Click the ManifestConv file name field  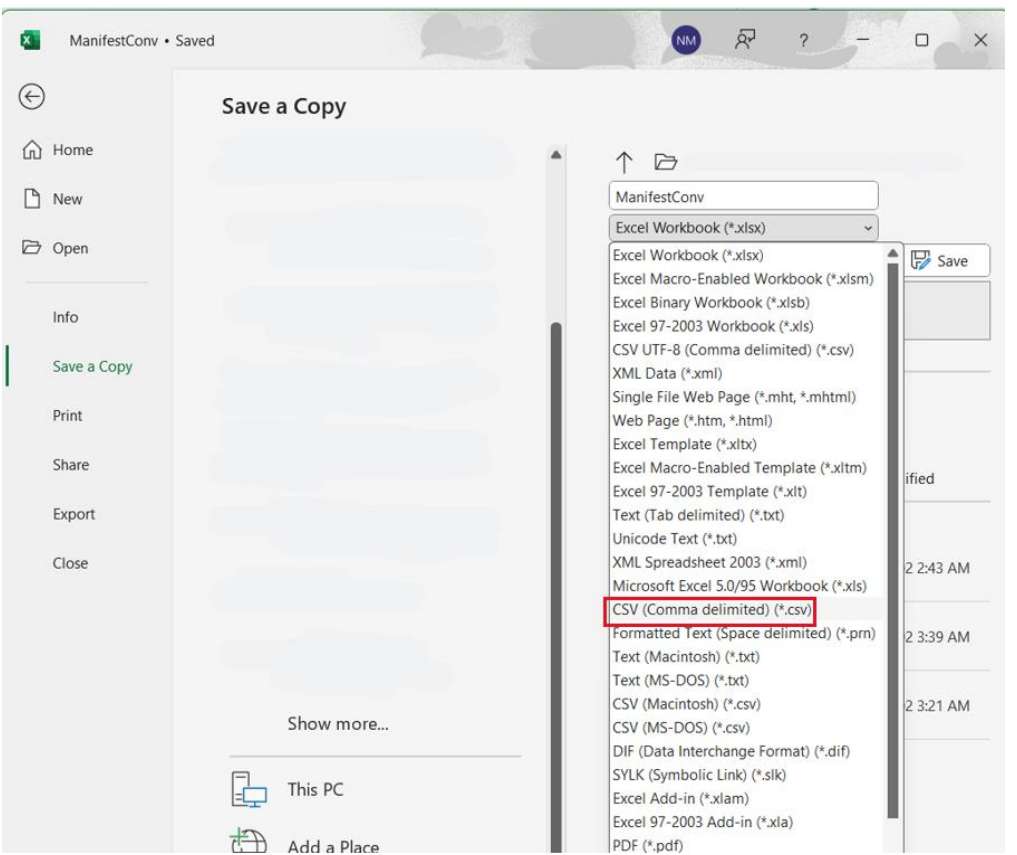[742, 197]
